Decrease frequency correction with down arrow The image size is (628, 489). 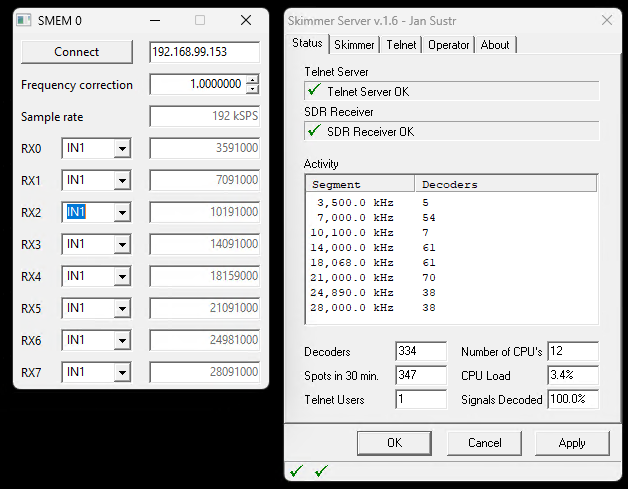(x=252, y=90)
